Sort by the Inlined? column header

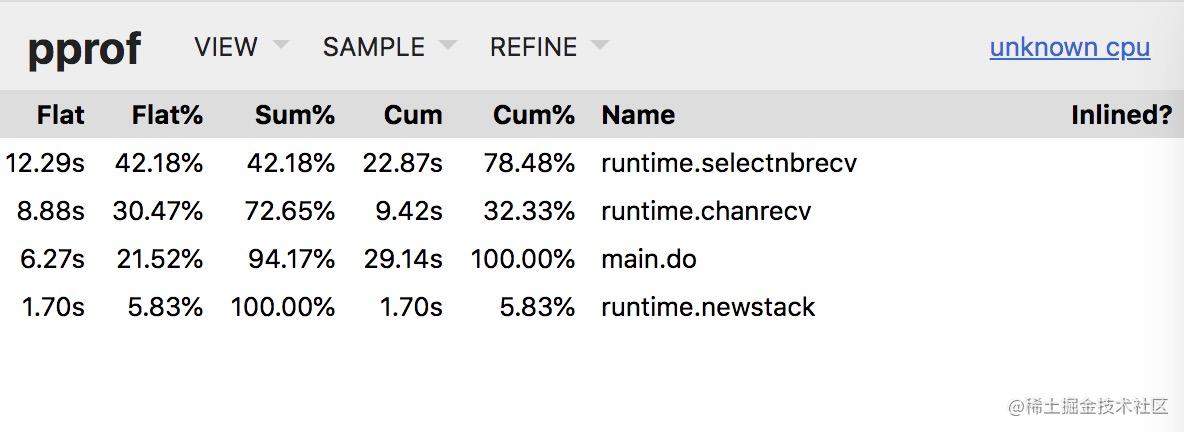(1121, 115)
